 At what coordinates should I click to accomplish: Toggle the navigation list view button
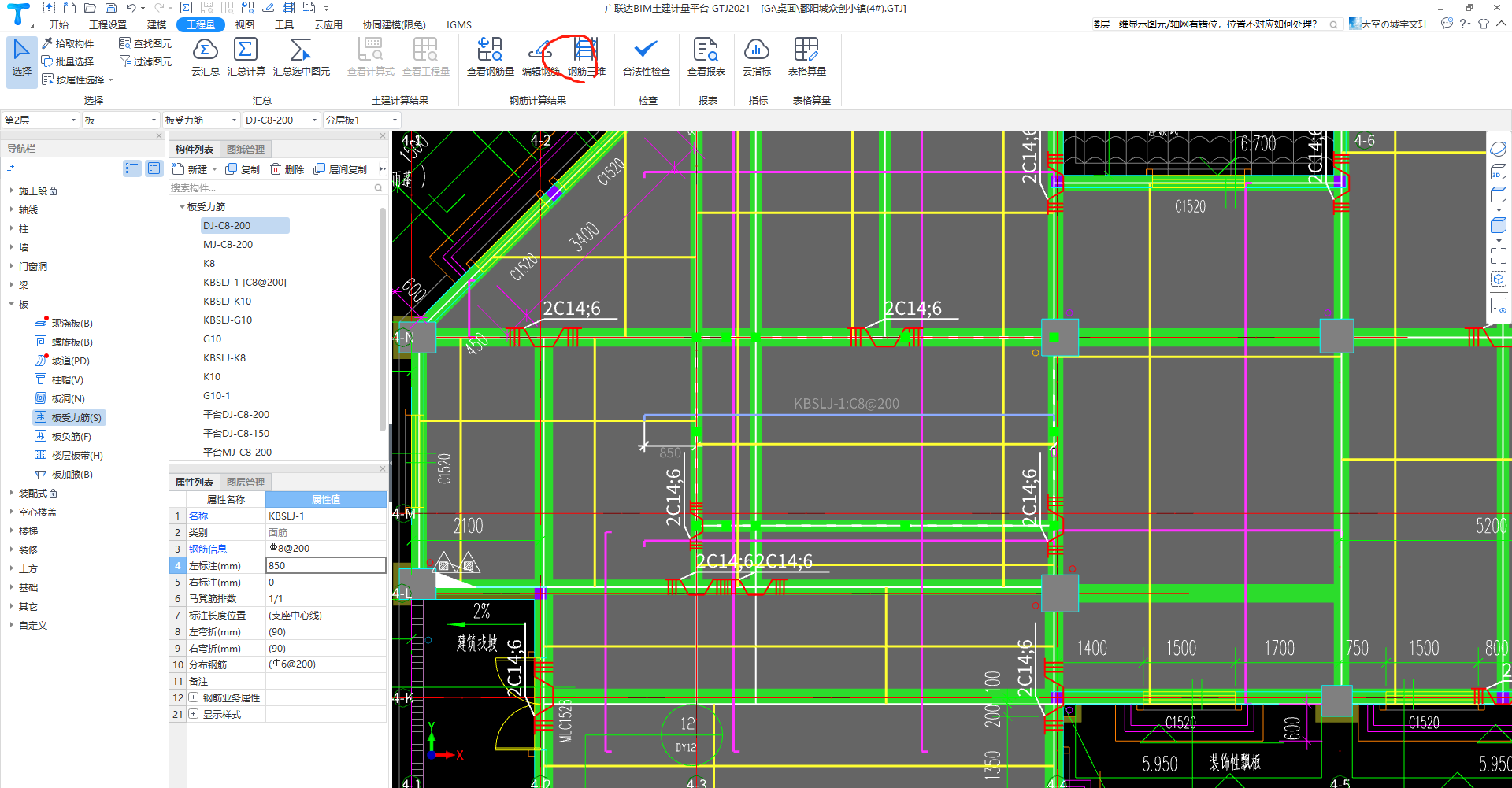(x=132, y=168)
